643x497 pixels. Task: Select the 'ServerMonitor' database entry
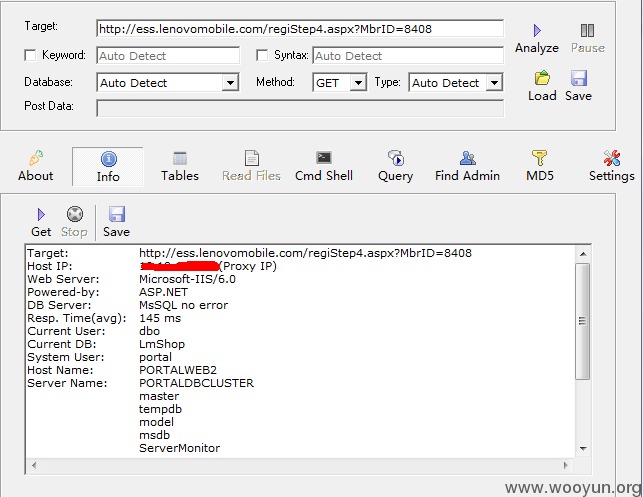click(x=180, y=448)
